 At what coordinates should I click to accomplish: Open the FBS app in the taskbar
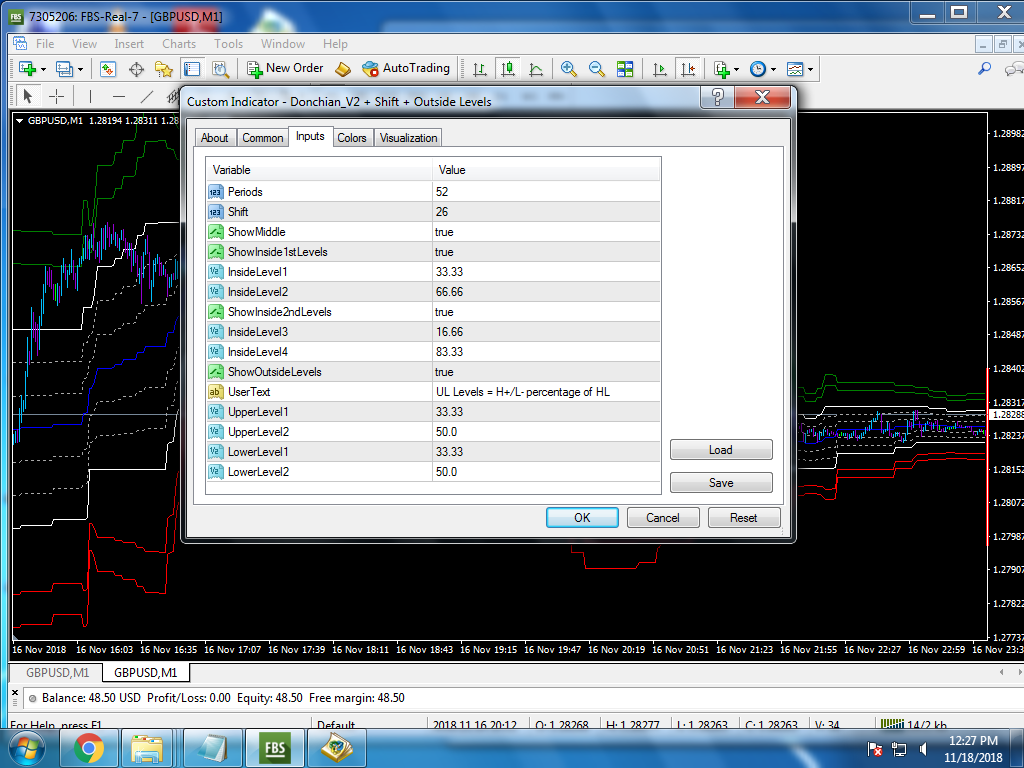pos(274,748)
